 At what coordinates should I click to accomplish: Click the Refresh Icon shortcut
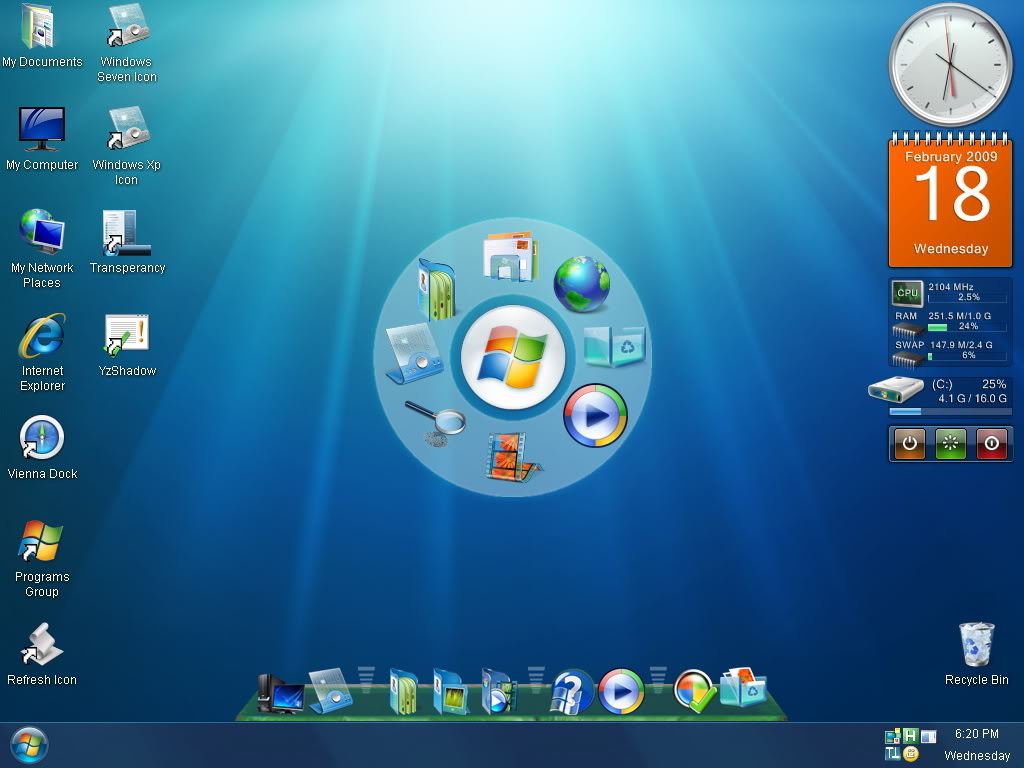(42, 654)
